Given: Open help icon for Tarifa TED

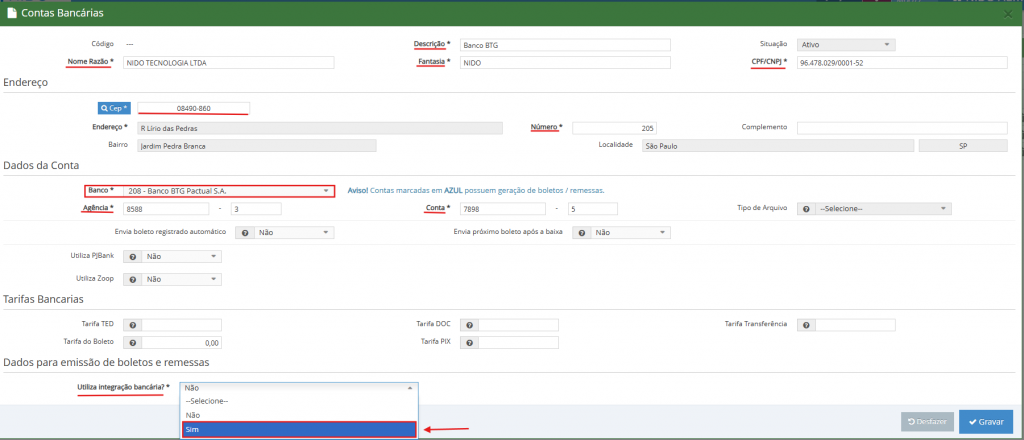Looking at the screenshot, I should [x=133, y=325].
